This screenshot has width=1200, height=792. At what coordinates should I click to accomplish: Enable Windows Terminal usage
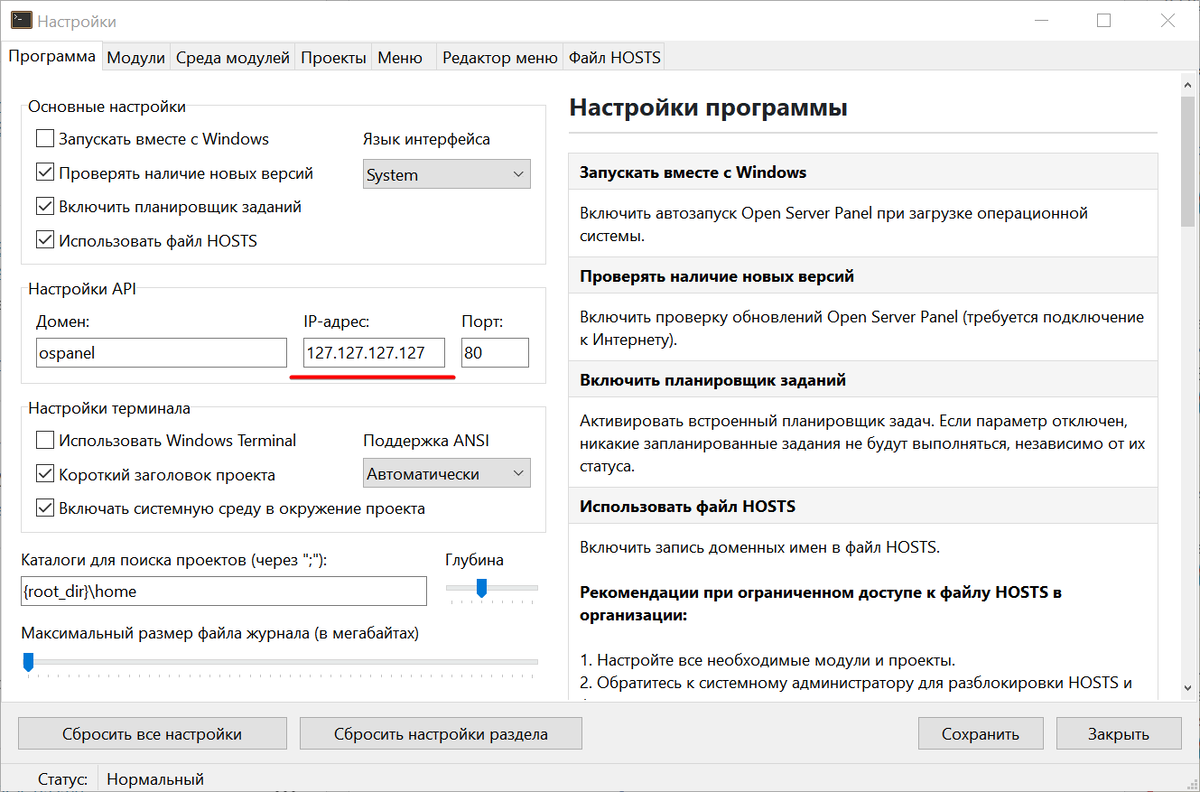point(45,440)
